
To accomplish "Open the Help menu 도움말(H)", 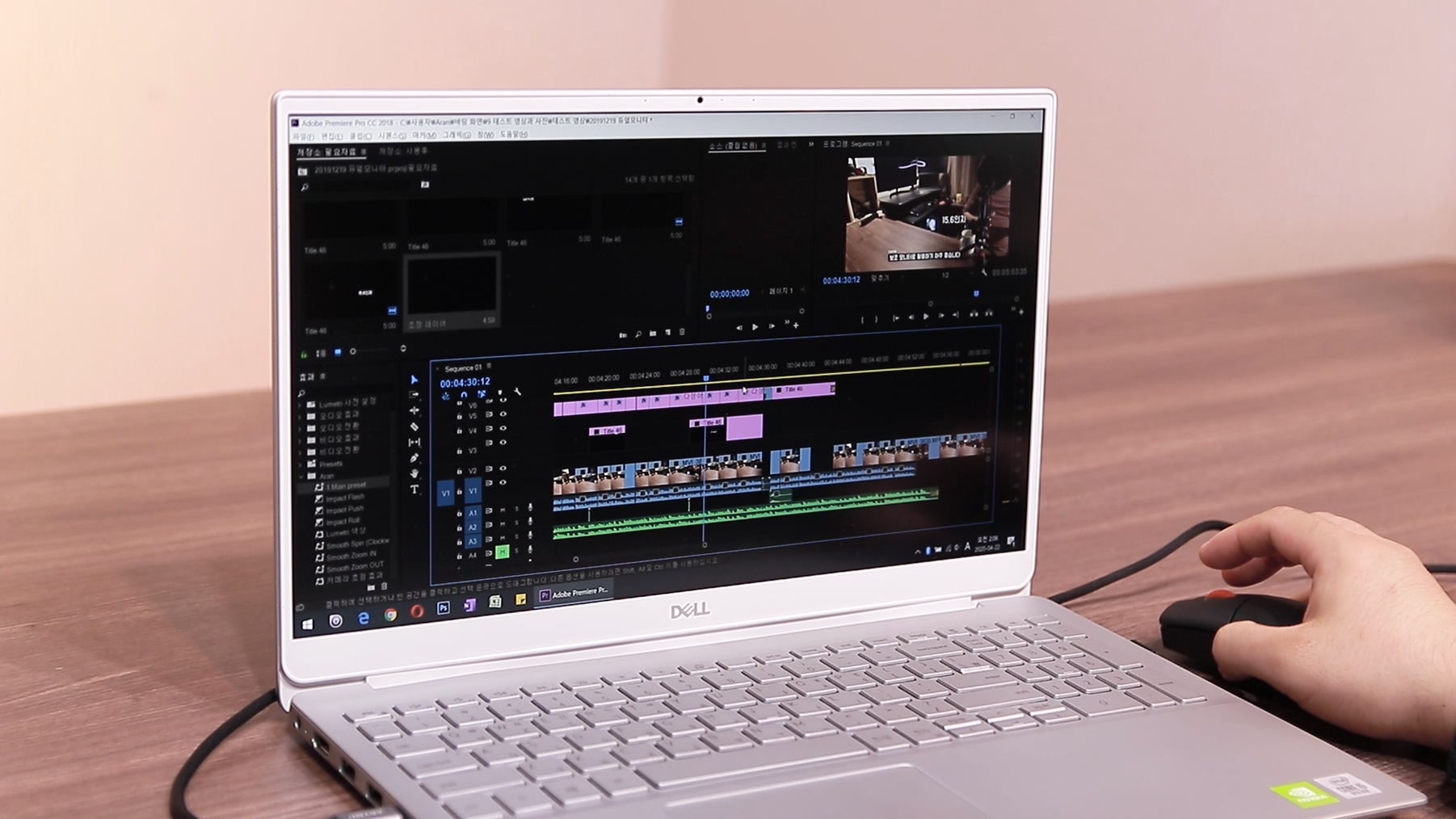I will [x=513, y=134].
